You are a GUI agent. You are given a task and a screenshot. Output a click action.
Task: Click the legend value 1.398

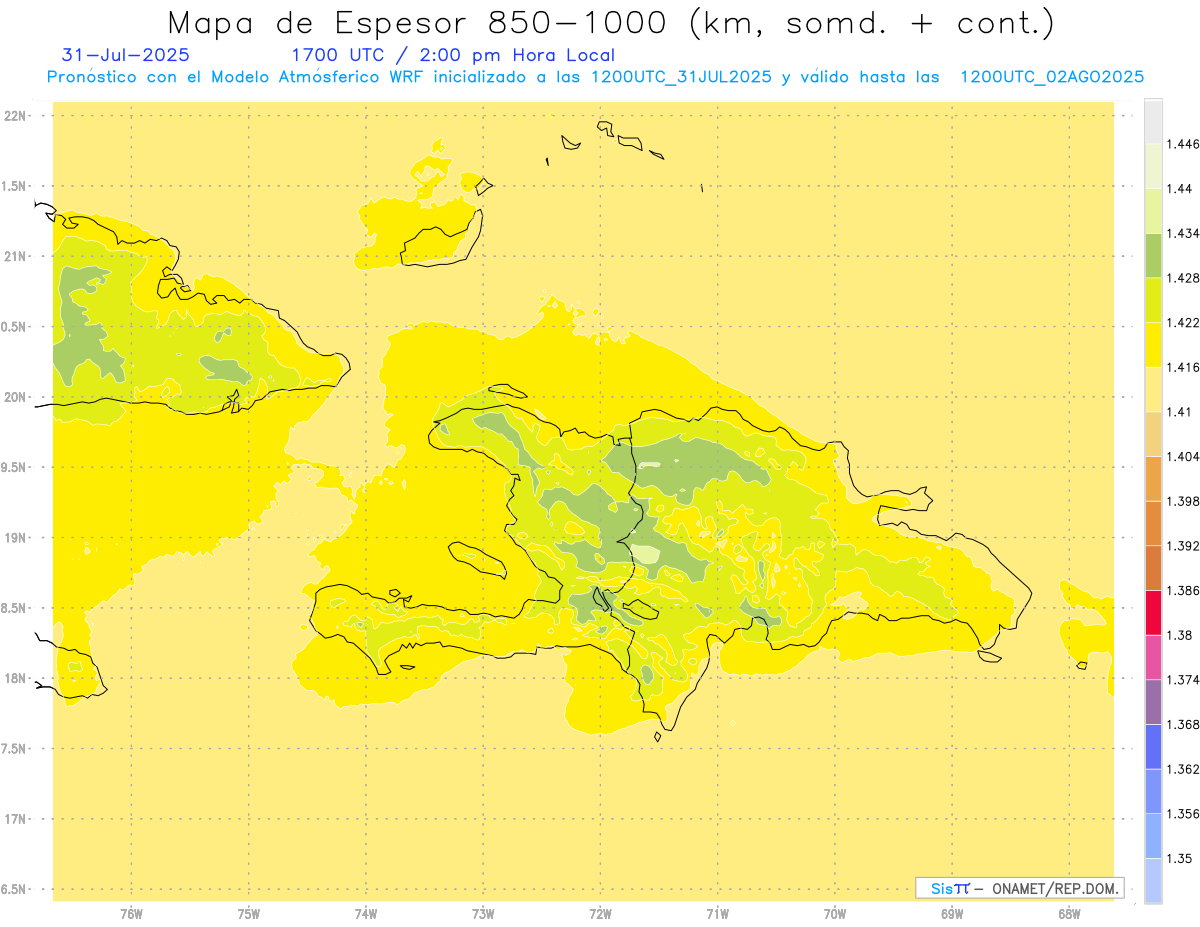point(1184,501)
